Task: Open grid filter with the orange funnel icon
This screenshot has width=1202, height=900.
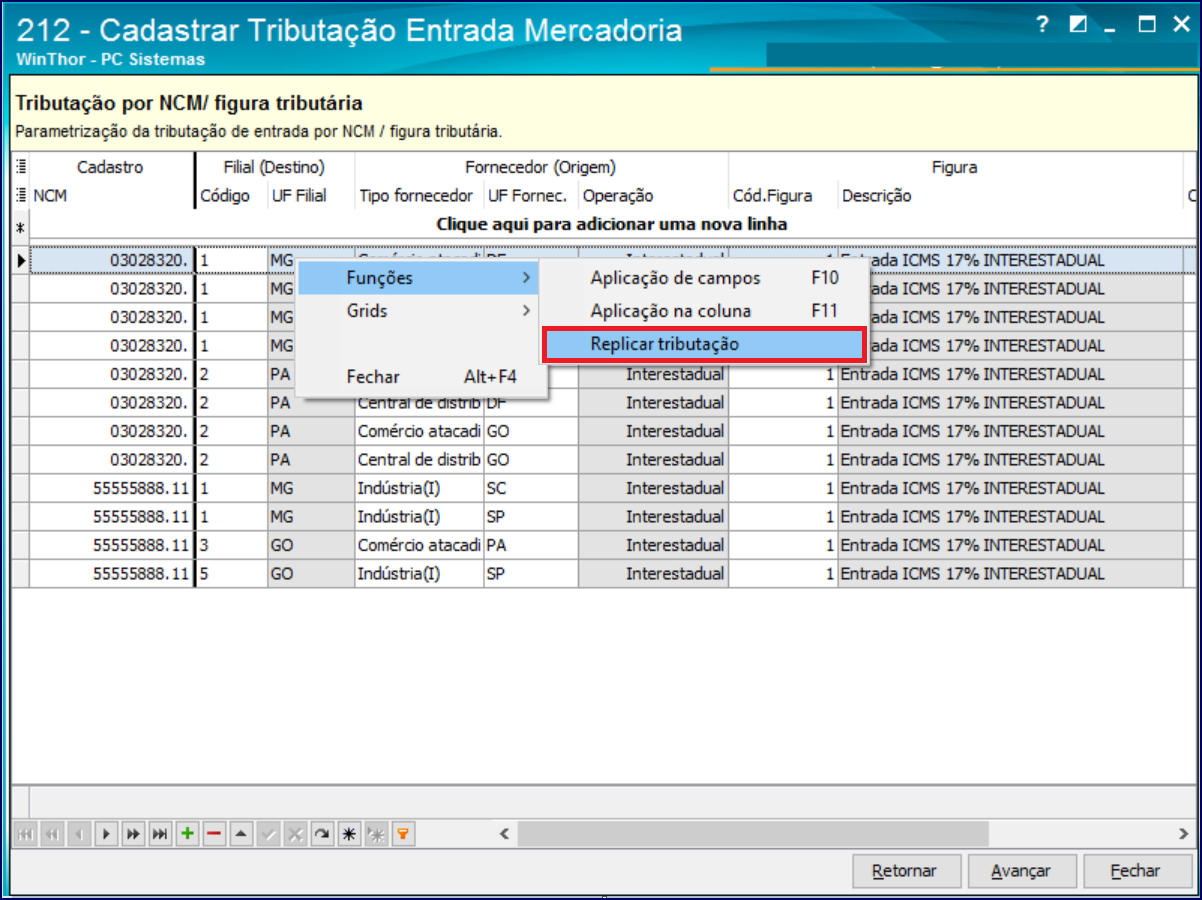Action: tap(403, 834)
